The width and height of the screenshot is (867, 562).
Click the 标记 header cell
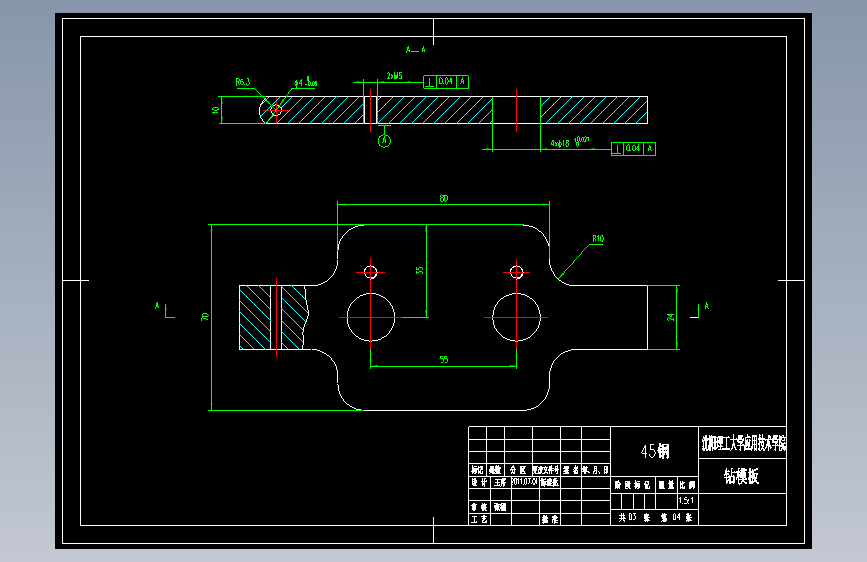click(477, 470)
